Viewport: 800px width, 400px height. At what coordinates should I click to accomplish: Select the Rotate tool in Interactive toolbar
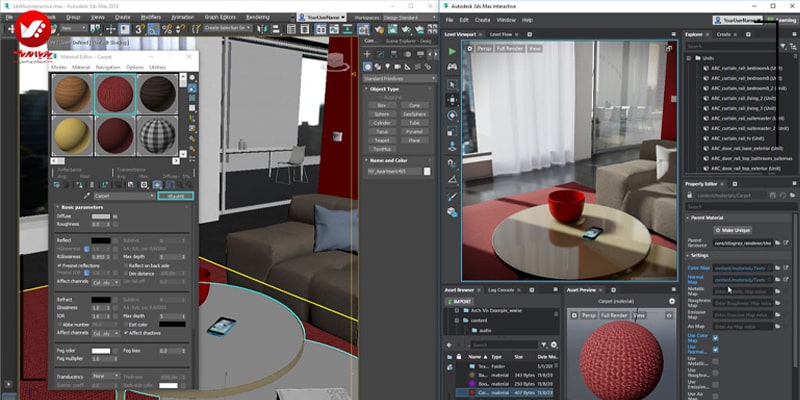point(452,116)
